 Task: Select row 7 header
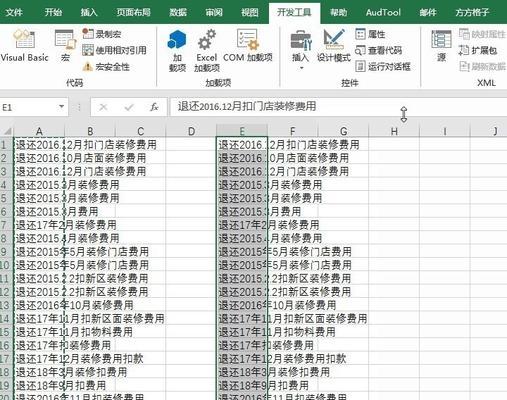click(6, 225)
